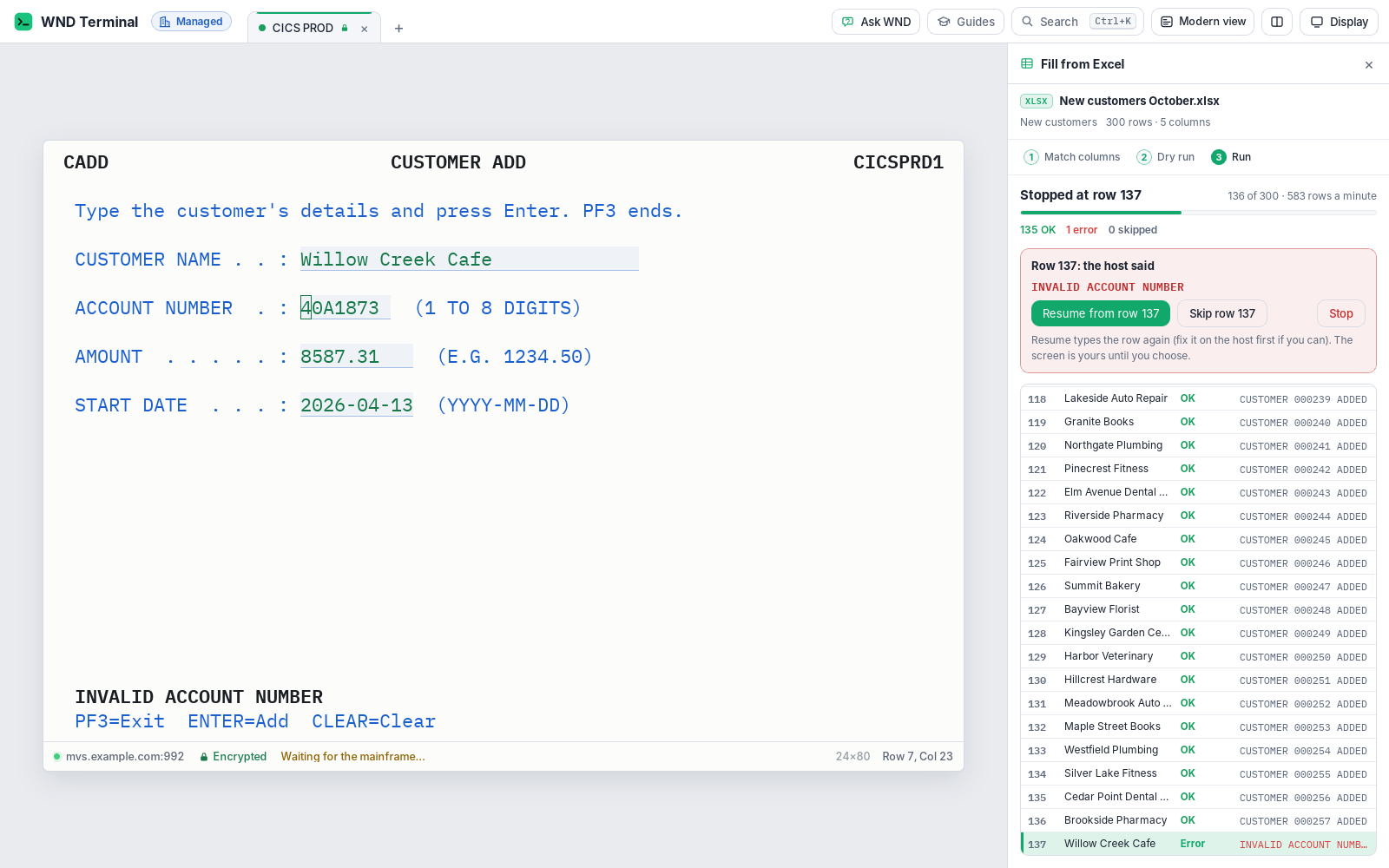Viewport: 1389px width, 868px height.
Task: Open Ask WND assistant
Action: (876, 22)
